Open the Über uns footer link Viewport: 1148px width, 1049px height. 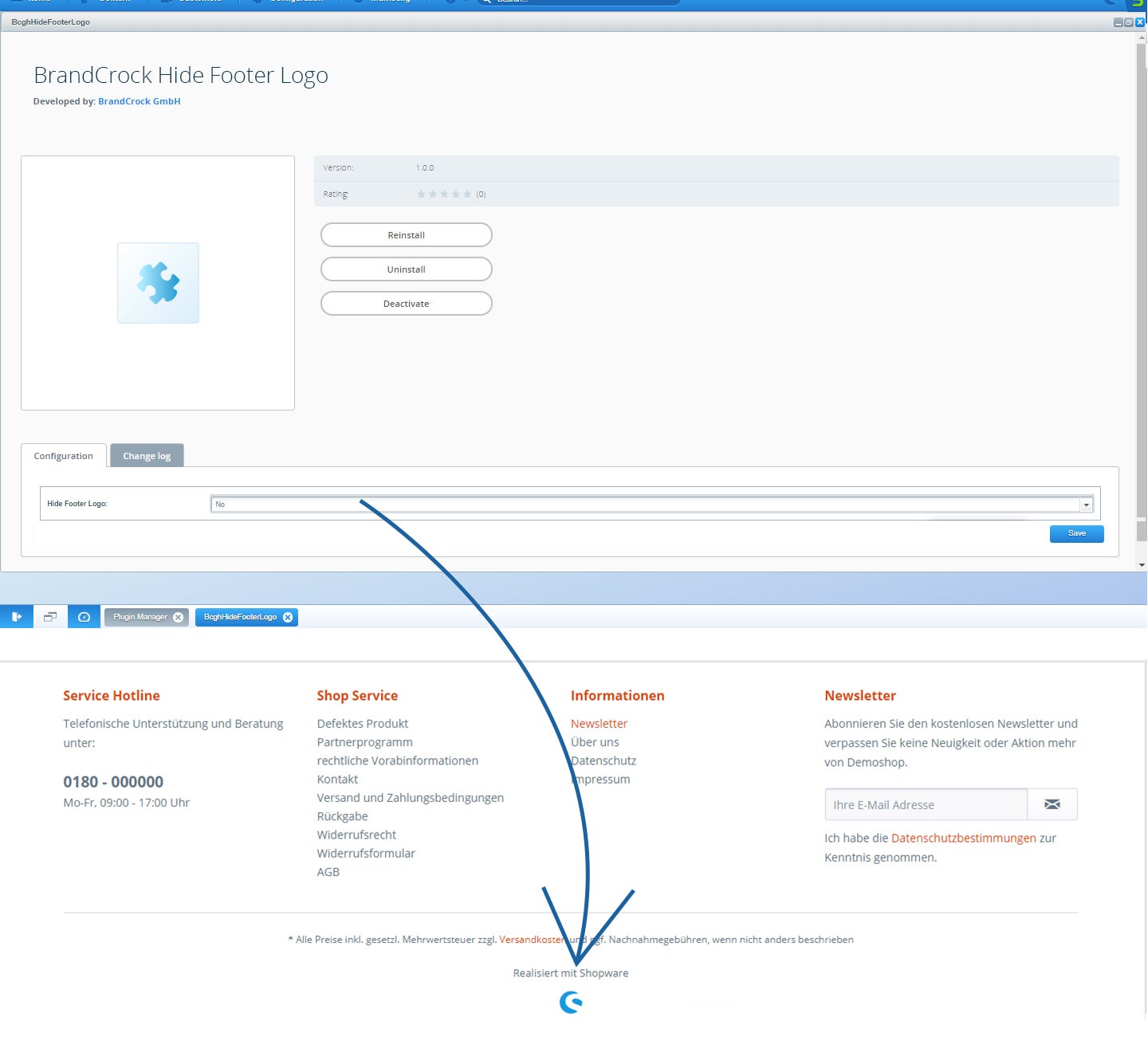(595, 742)
